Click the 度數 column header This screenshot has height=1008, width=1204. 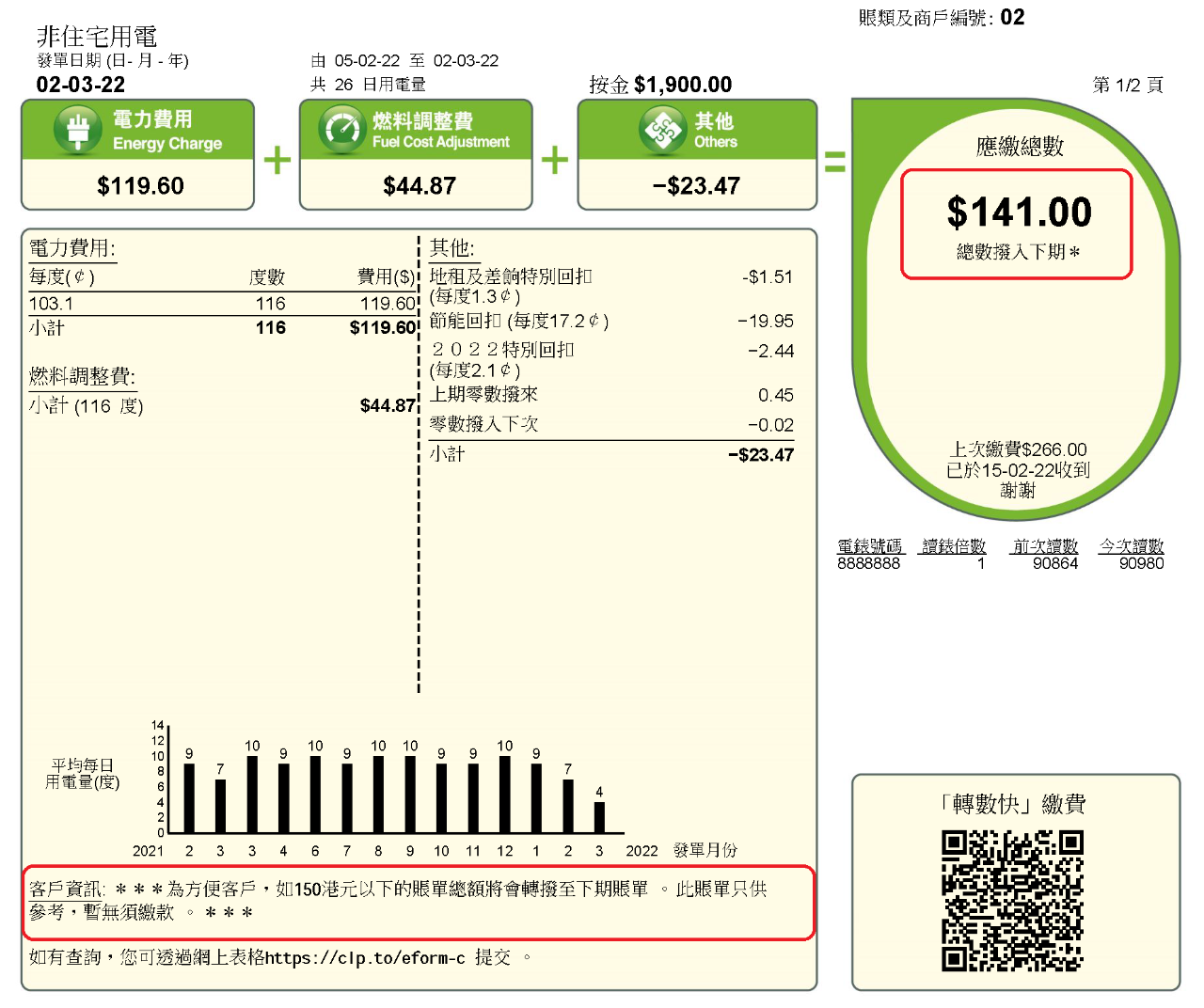click(x=267, y=277)
